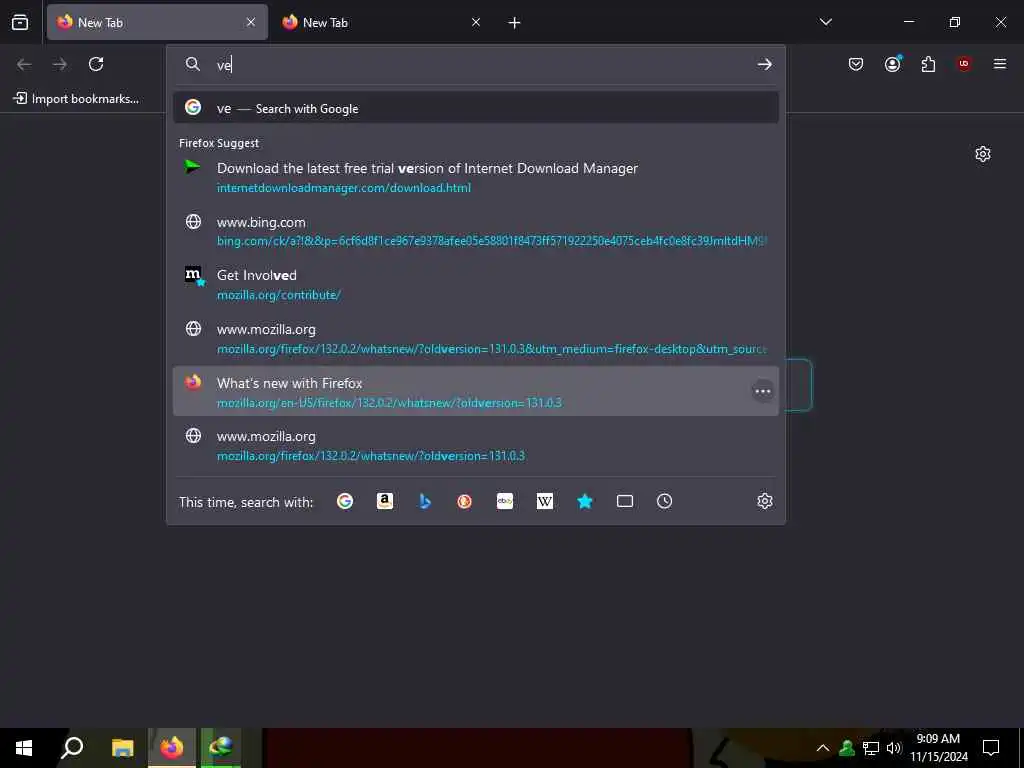1024x768 pixels.
Task: Close the first New Tab
Action: pyautogui.click(x=251, y=22)
